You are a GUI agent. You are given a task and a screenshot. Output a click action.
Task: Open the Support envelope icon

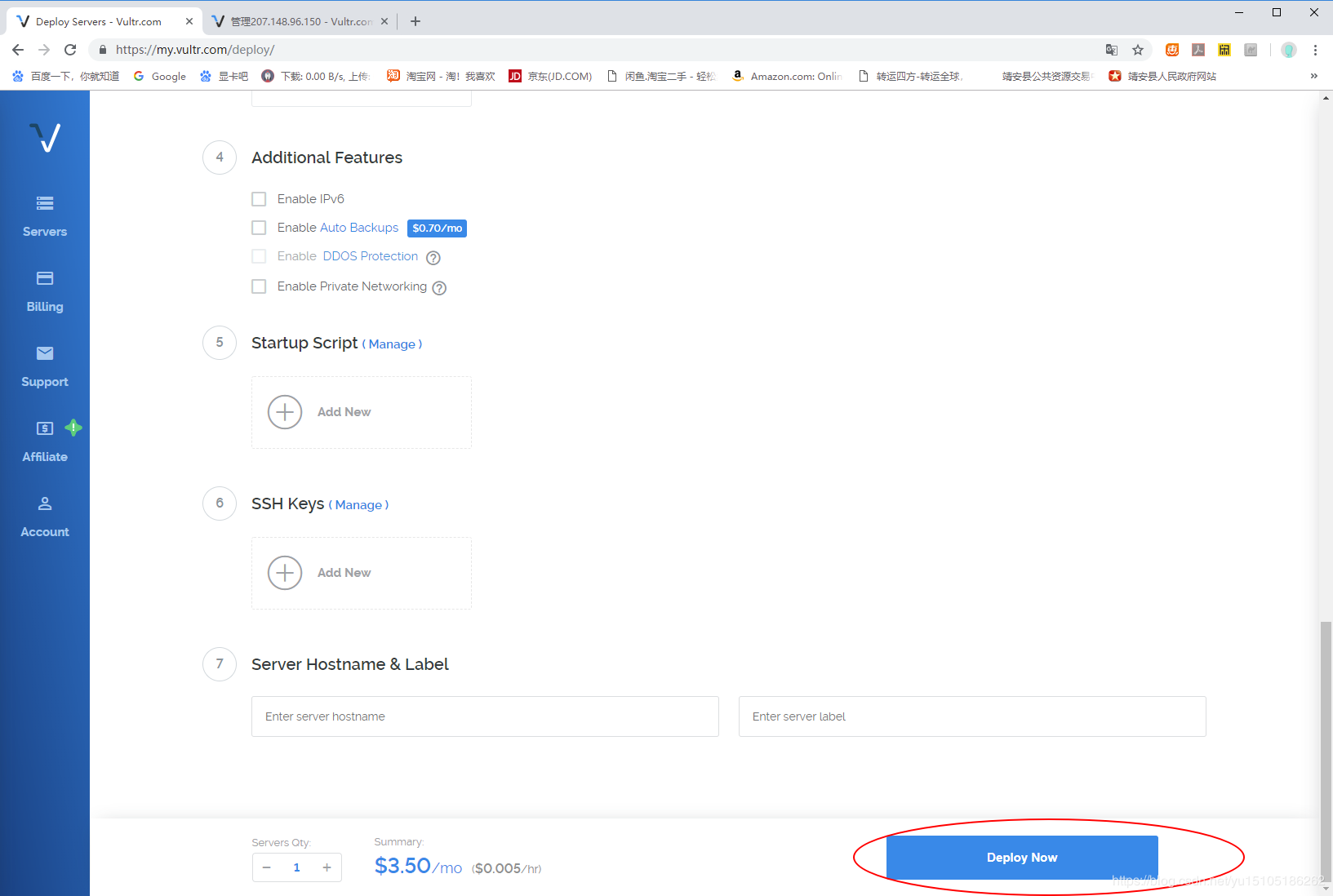coord(45,353)
